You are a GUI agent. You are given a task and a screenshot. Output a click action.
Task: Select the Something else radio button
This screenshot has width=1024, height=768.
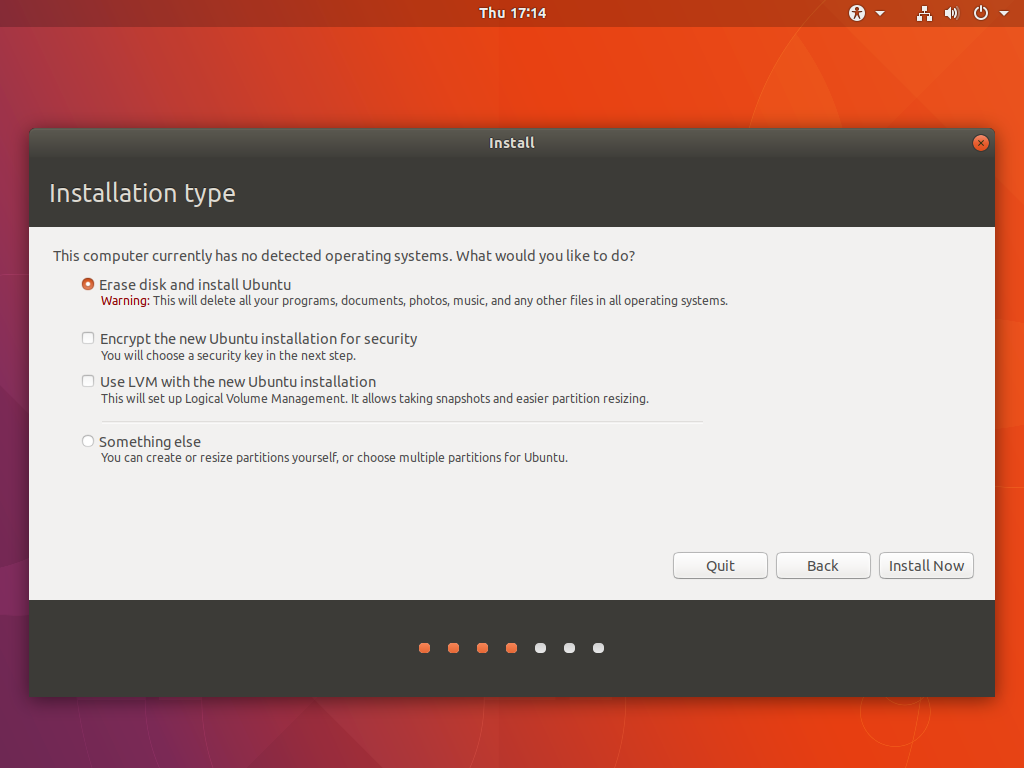click(88, 441)
